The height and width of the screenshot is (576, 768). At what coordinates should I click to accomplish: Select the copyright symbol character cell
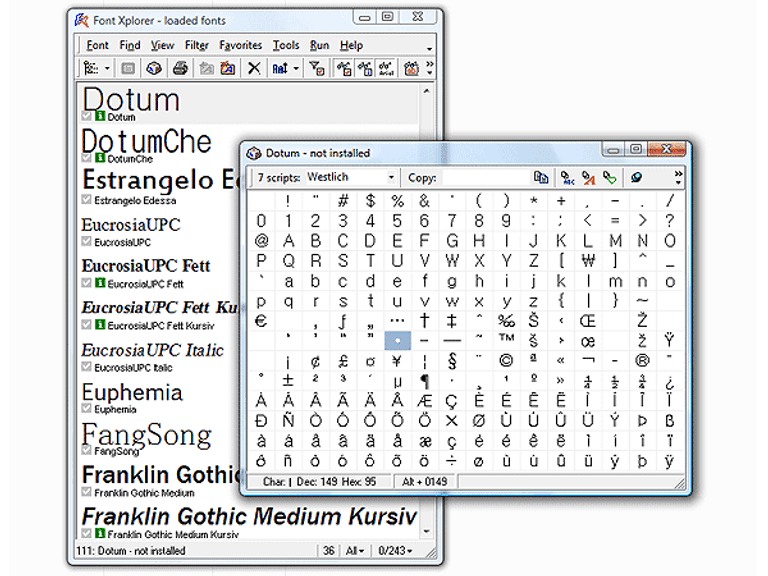coord(506,361)
